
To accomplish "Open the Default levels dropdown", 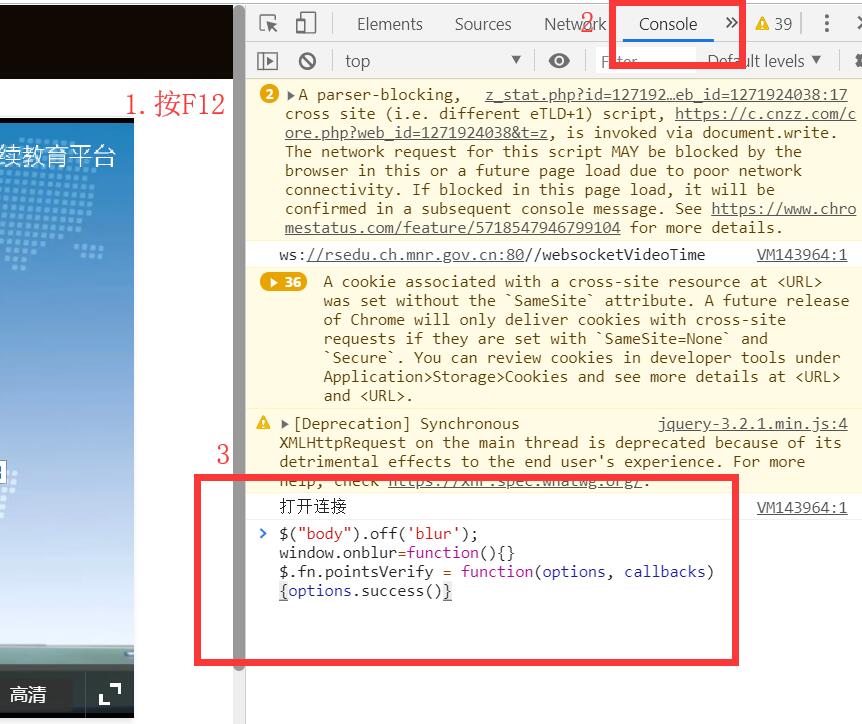I will [764, 60].
